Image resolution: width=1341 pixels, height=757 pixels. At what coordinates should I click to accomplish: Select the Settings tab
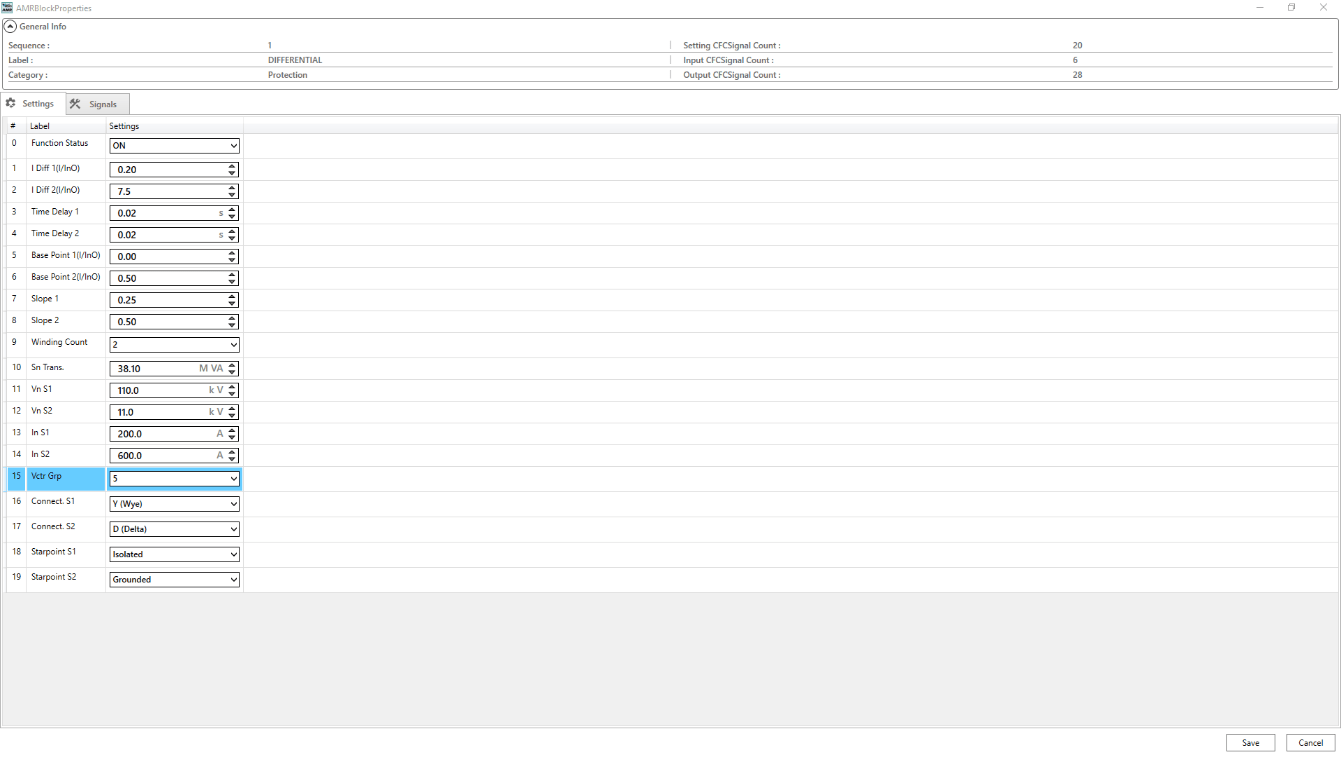coord(31,104)
